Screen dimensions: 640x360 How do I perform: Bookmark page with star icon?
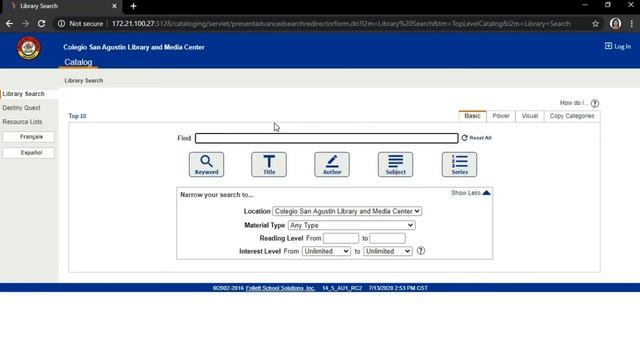pos(596,24)
